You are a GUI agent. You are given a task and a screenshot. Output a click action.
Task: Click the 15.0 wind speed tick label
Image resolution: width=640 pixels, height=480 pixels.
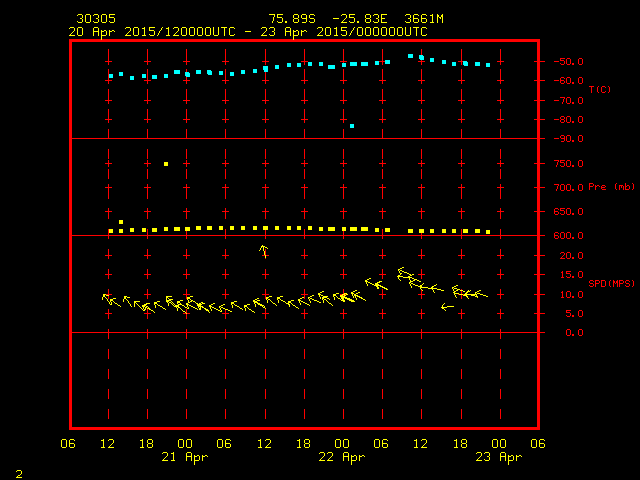tap(571, 275)
